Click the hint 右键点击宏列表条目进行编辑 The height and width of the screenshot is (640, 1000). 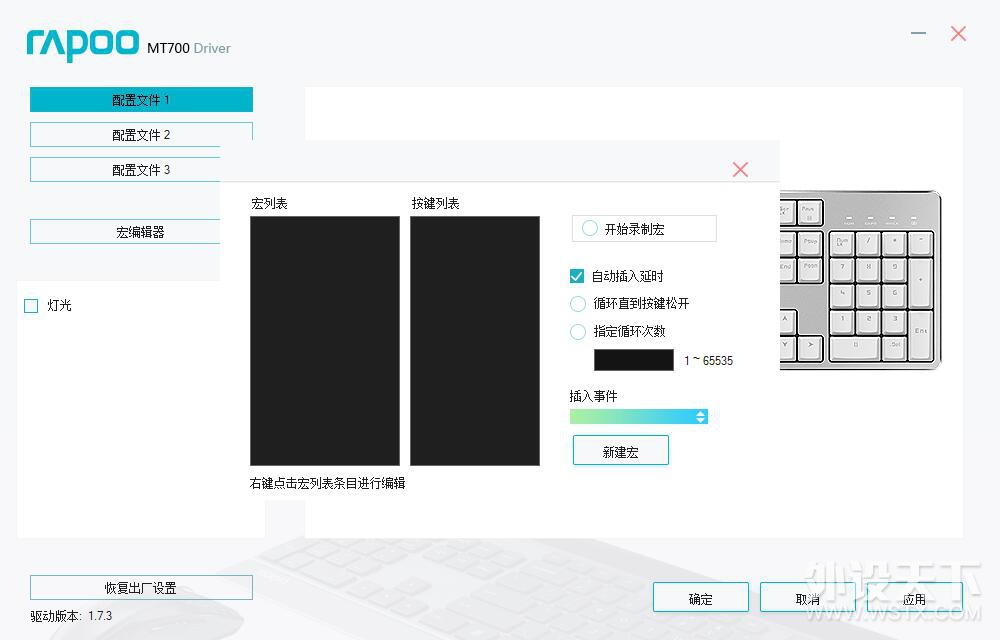tap(327, 483)
